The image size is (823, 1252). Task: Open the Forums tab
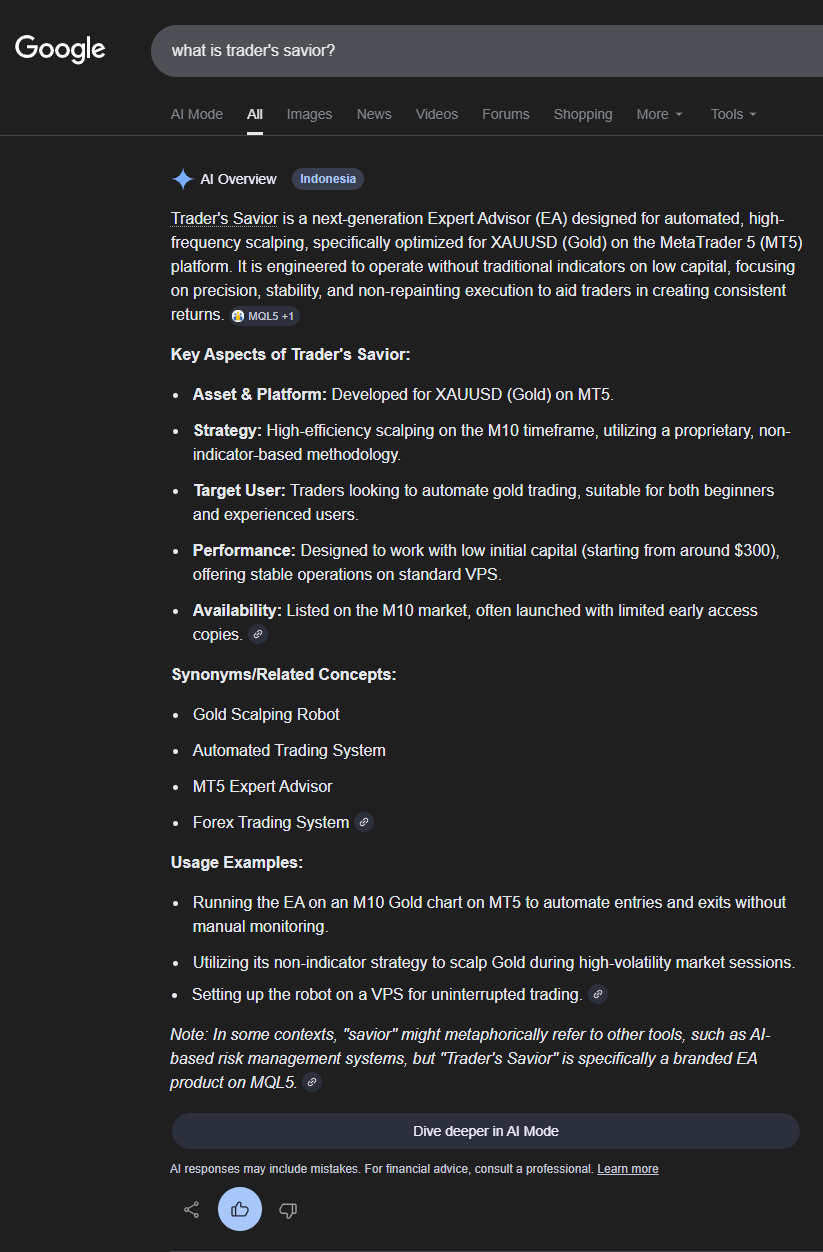[506, 114]
